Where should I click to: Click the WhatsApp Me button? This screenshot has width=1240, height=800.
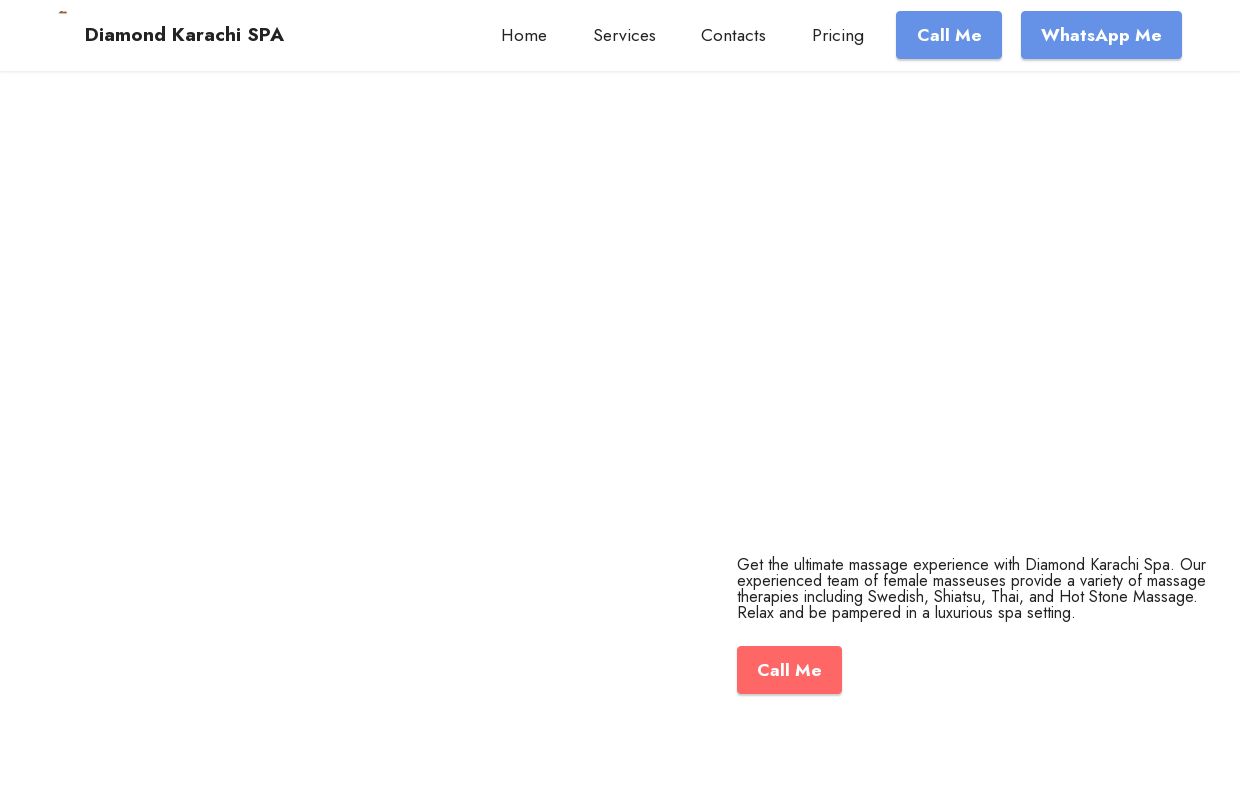[x=1101, y=35]
